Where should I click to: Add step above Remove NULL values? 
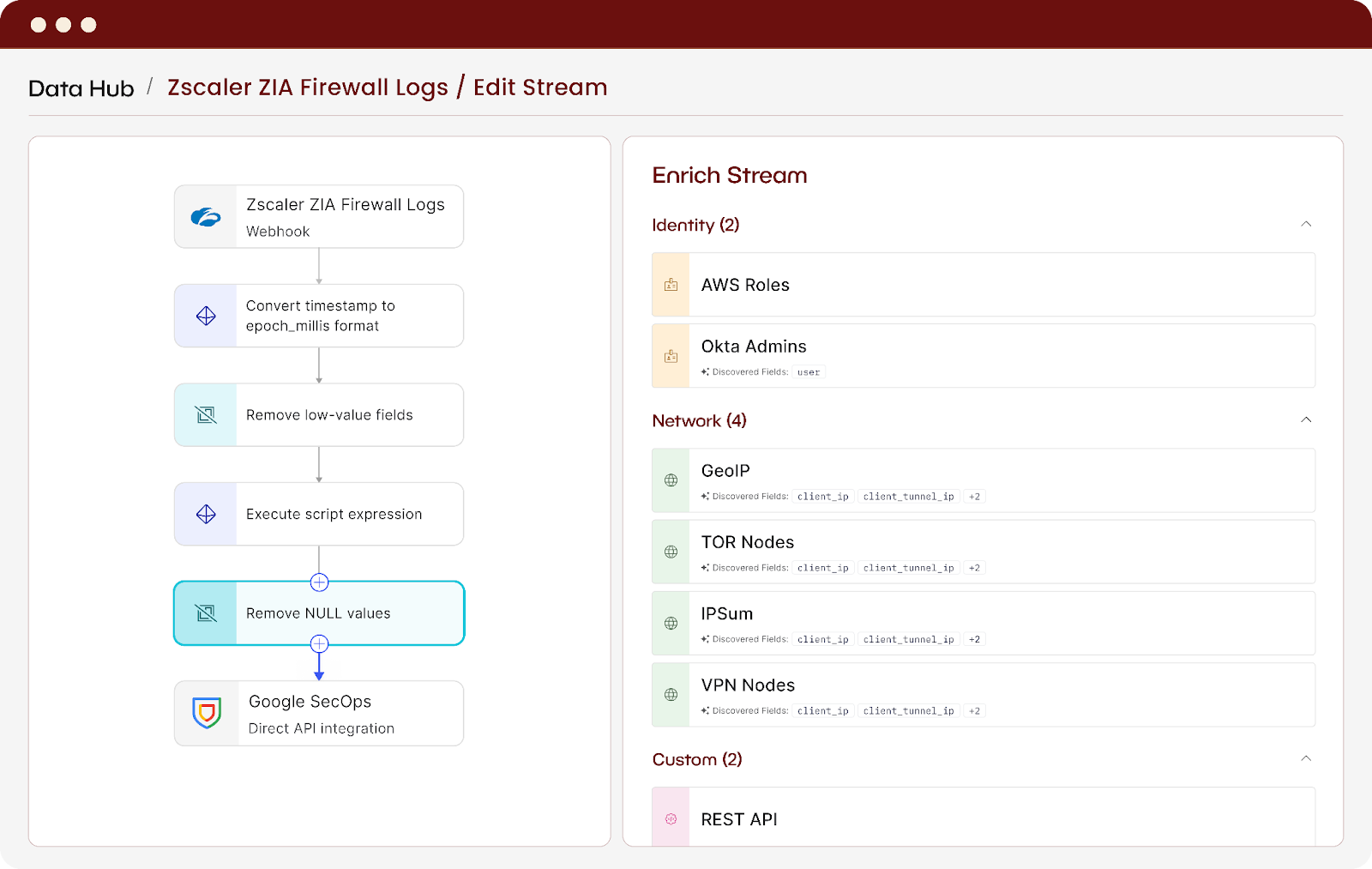pos(319,582)
